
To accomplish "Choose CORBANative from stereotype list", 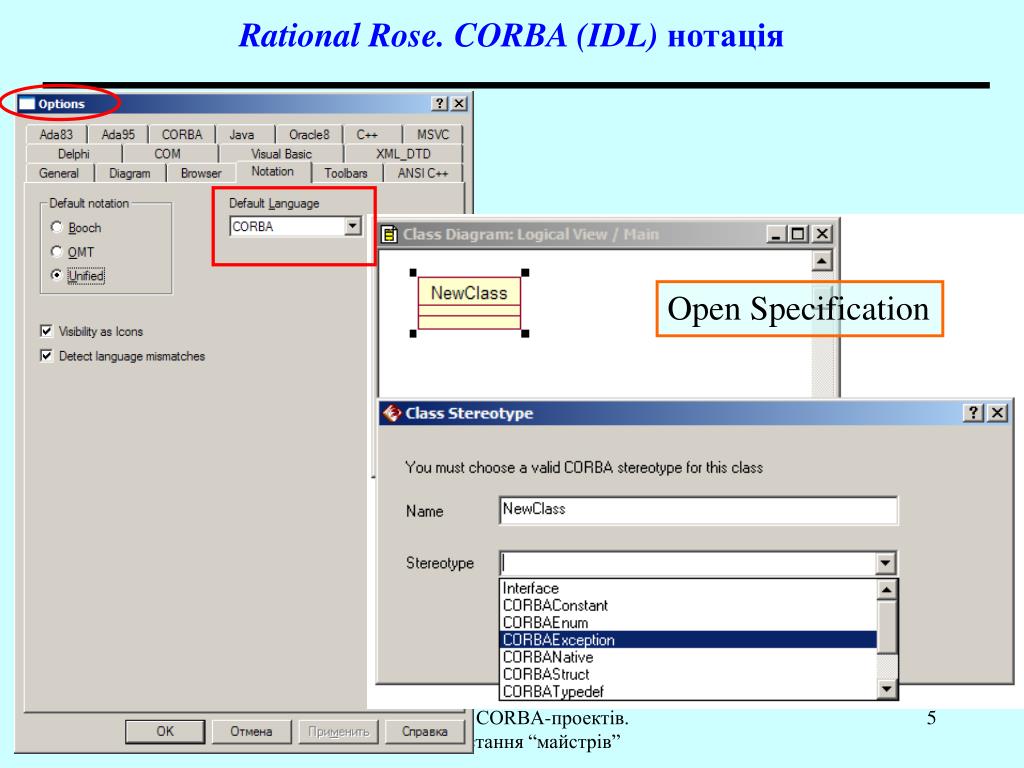I will 689,657.
